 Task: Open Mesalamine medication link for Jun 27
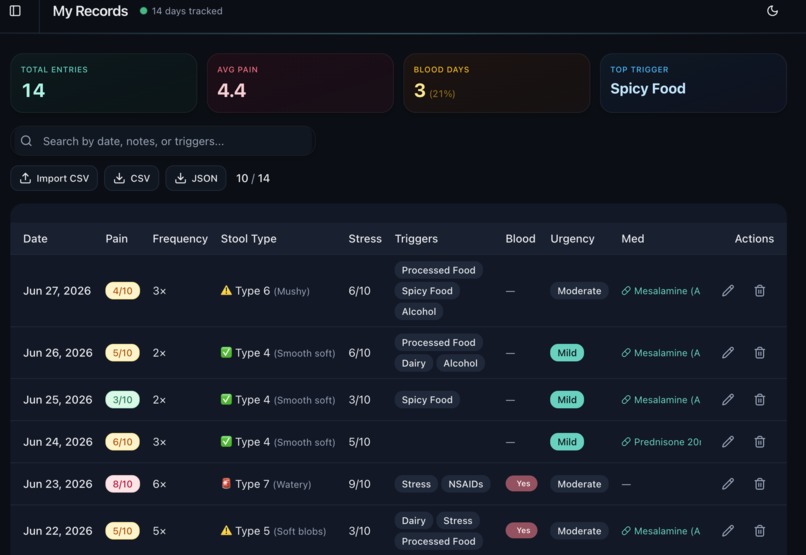click(661, 291)
